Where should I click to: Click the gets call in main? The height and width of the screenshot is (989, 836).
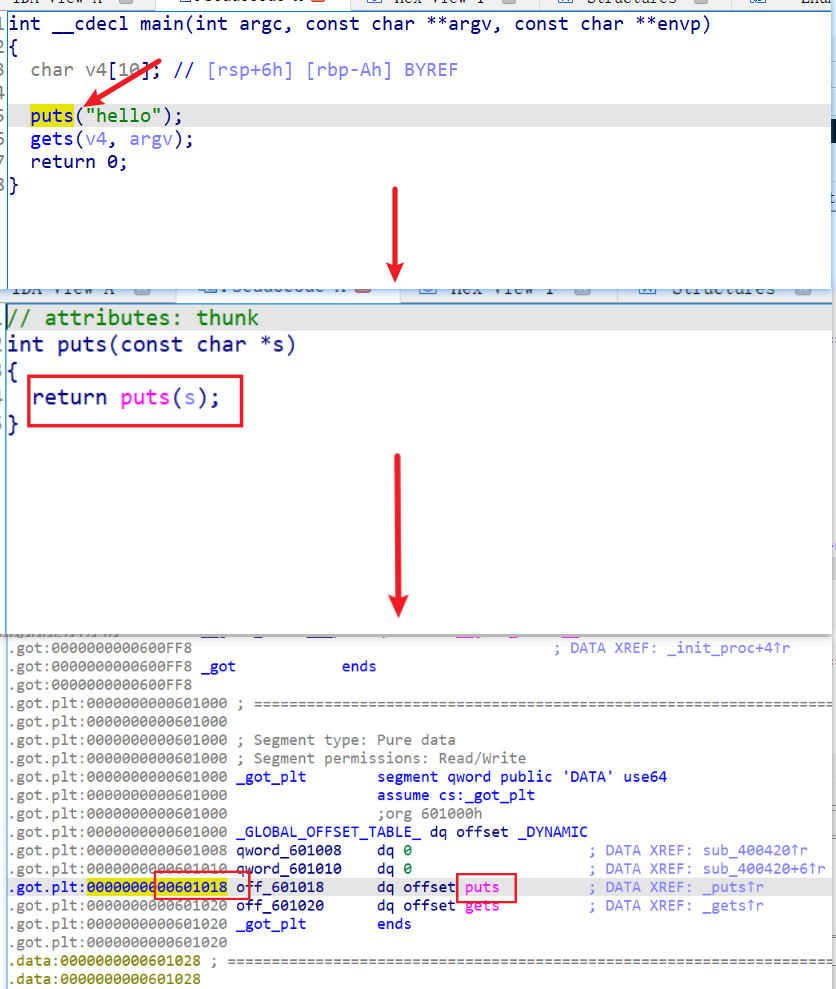tap(52, 139)
